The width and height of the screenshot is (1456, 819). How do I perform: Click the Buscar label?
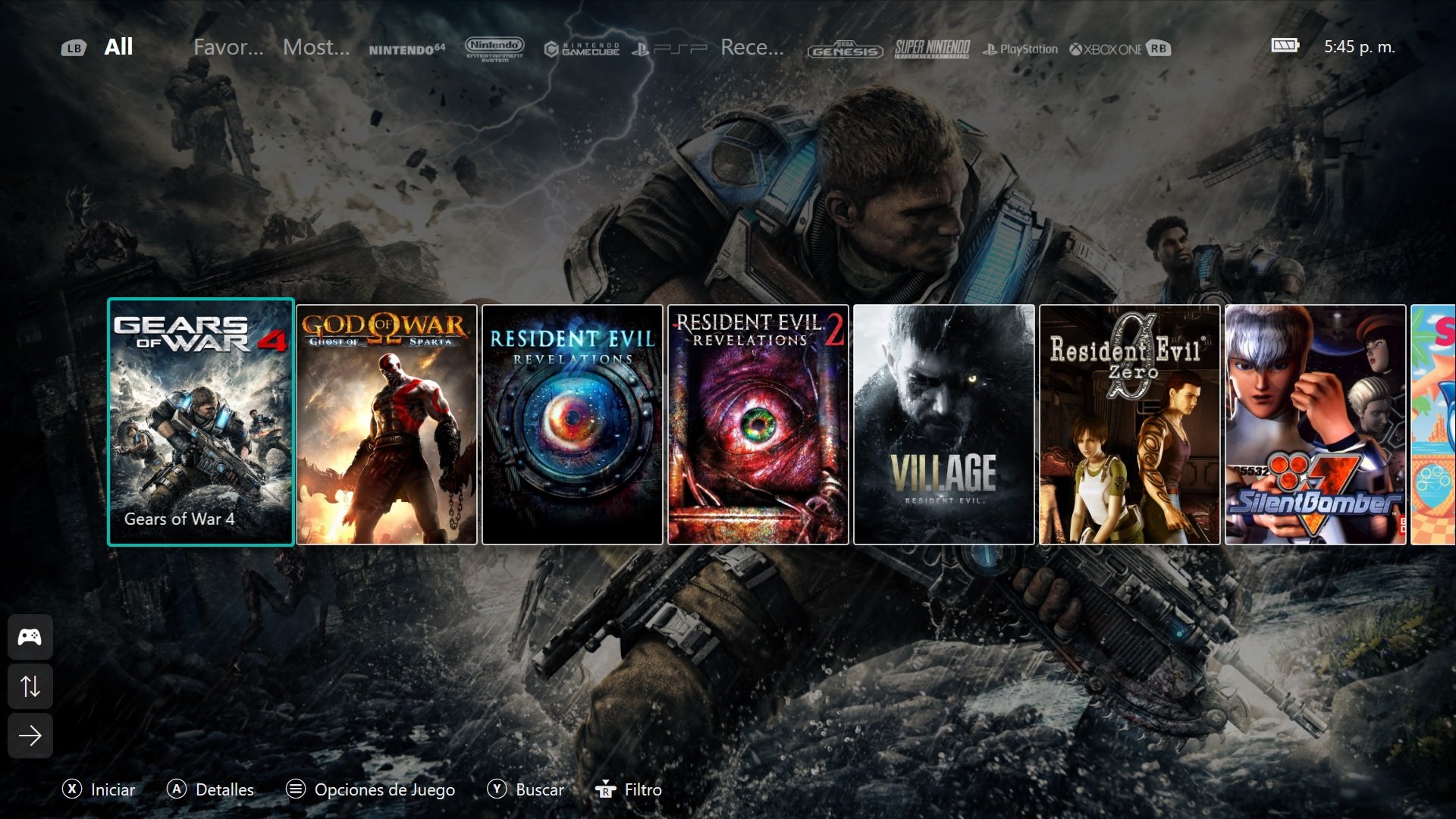pos(540,789)
